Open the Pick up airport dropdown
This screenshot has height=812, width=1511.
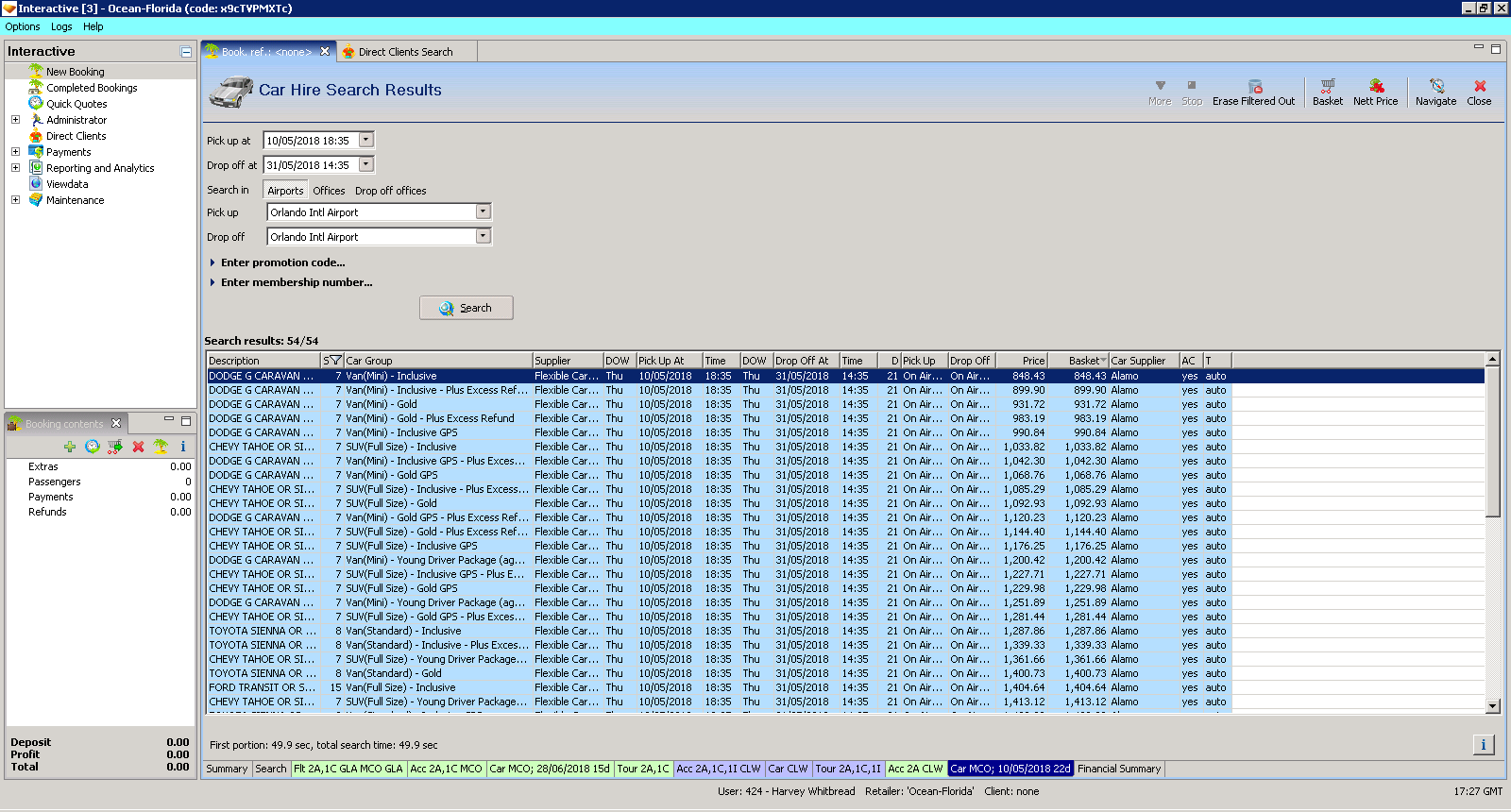point(483,212)
